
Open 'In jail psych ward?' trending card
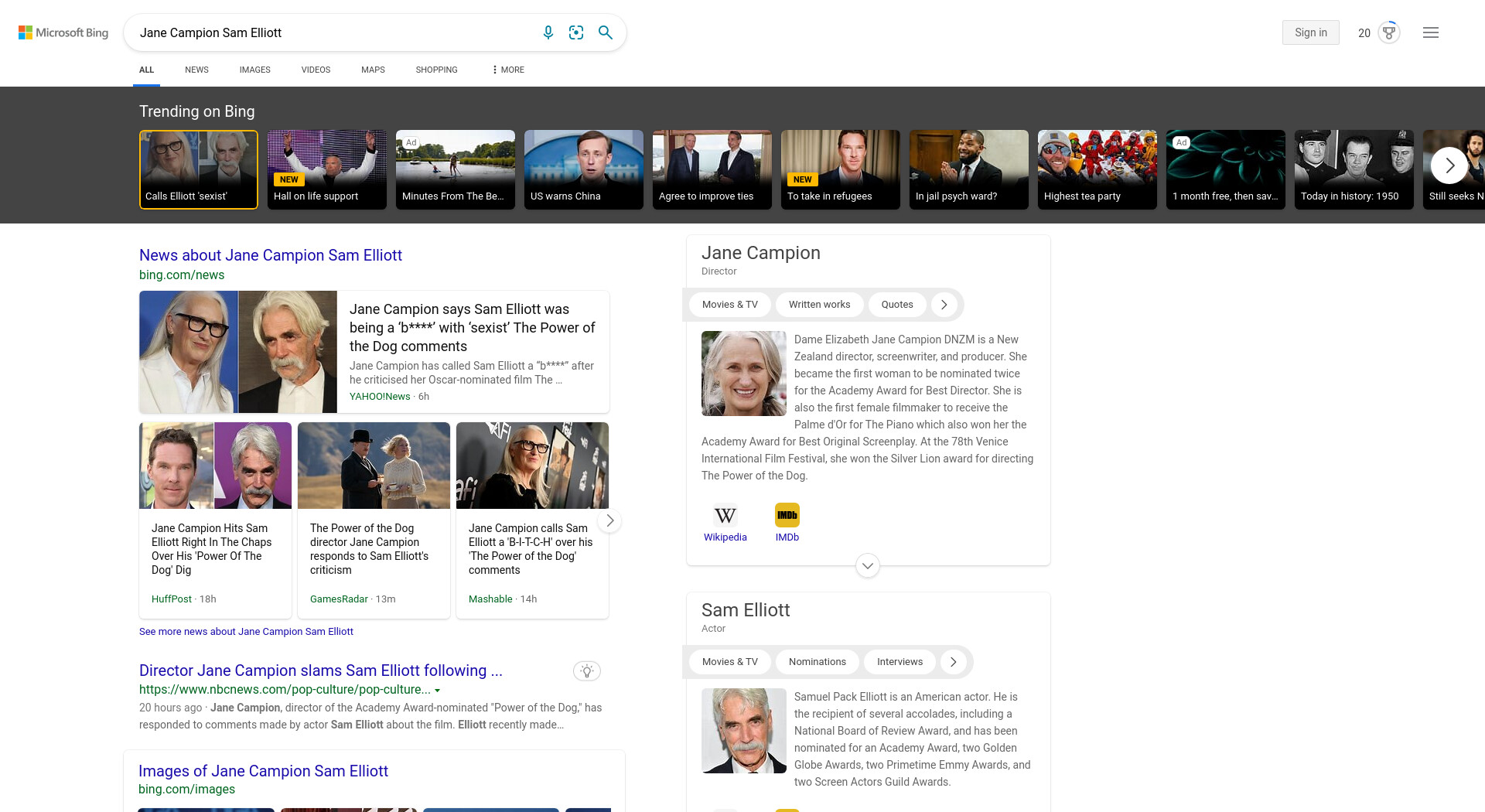[x=969, y=169]
